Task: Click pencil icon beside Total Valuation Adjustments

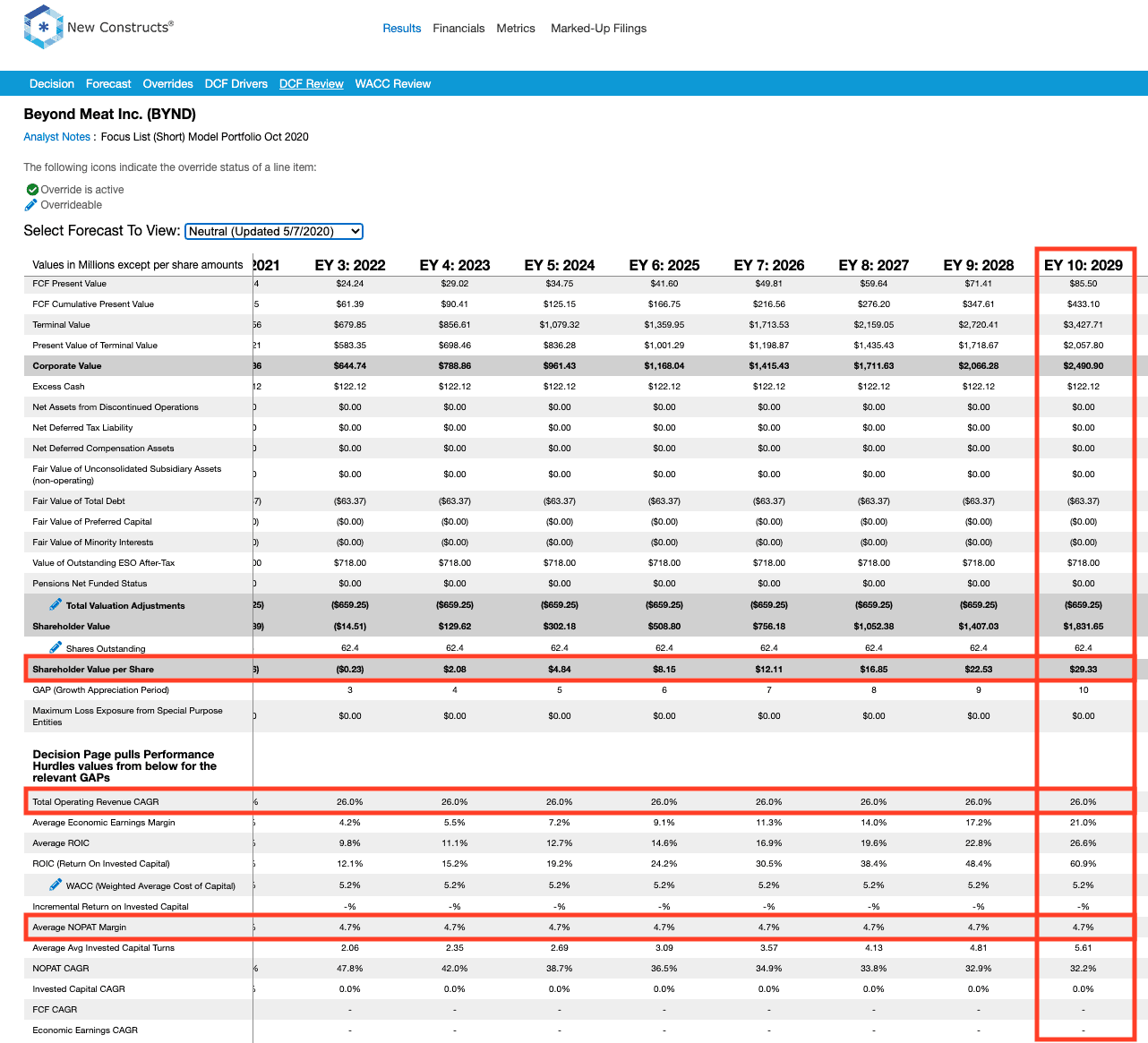Action: [x=56, y=604]
